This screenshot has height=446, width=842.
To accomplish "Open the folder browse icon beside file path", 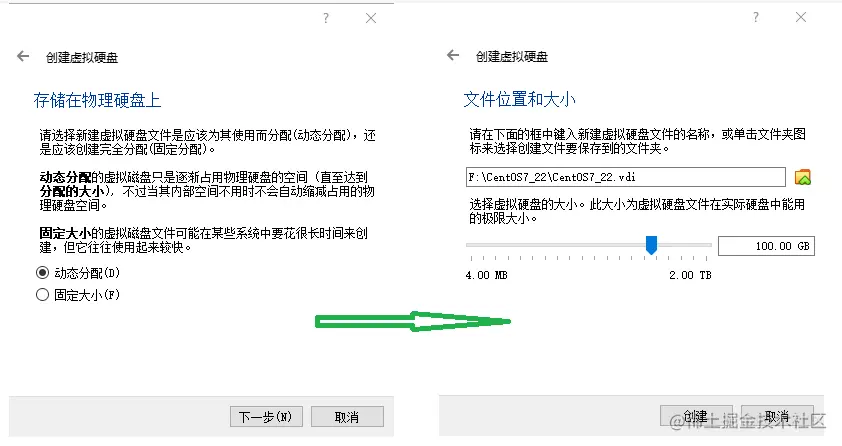I will (803, 177).
